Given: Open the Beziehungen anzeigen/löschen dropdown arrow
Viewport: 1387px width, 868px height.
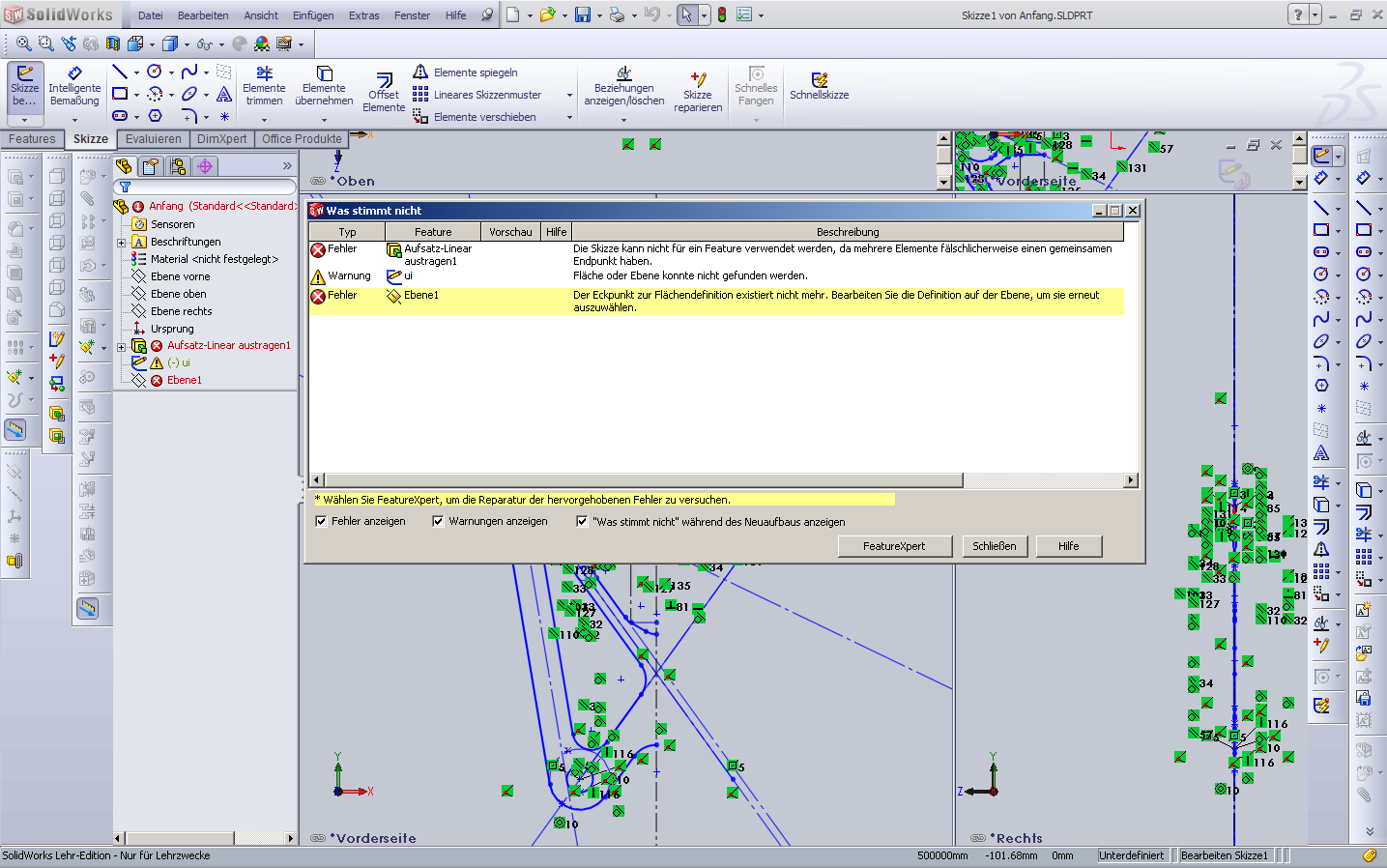Looking at the screenshot, I should click(623, 120).
